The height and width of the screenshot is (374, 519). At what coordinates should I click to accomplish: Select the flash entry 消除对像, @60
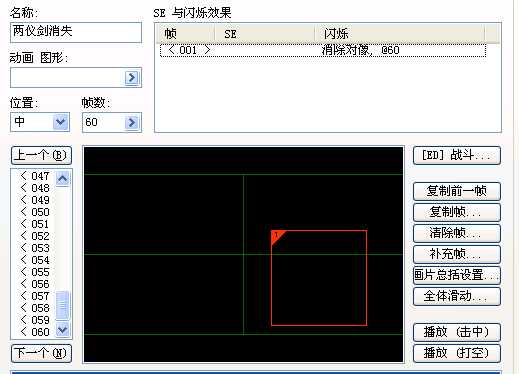361,50
